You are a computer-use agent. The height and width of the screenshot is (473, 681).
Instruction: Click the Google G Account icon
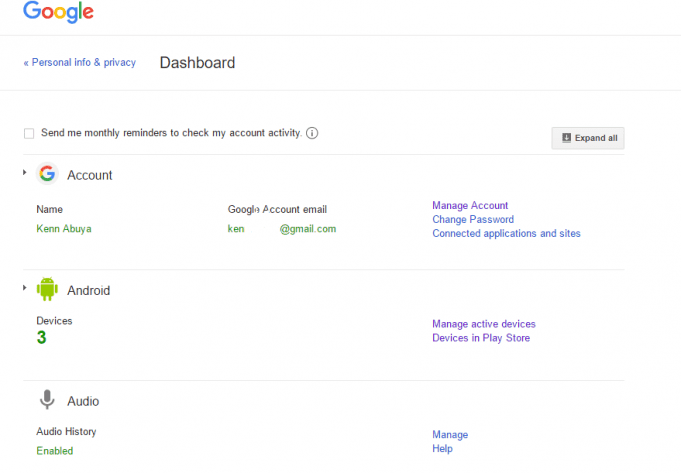point(47,174)
